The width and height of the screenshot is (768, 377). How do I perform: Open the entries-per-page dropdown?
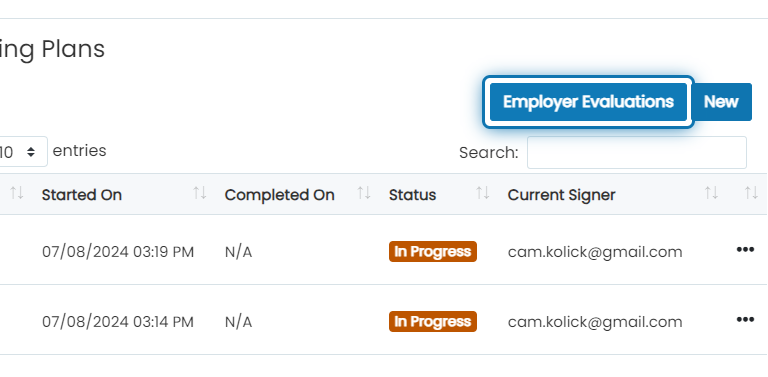click(23, 152)
